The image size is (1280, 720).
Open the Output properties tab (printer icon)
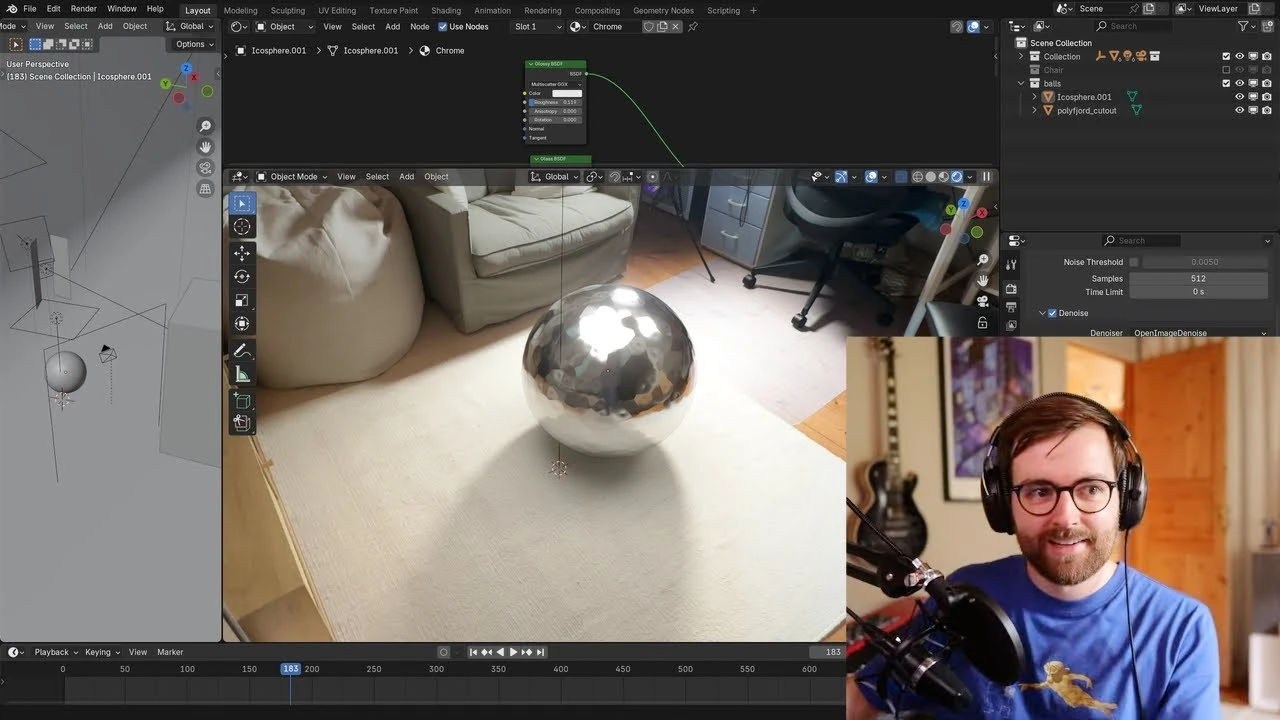click(x=1011, y=307)
